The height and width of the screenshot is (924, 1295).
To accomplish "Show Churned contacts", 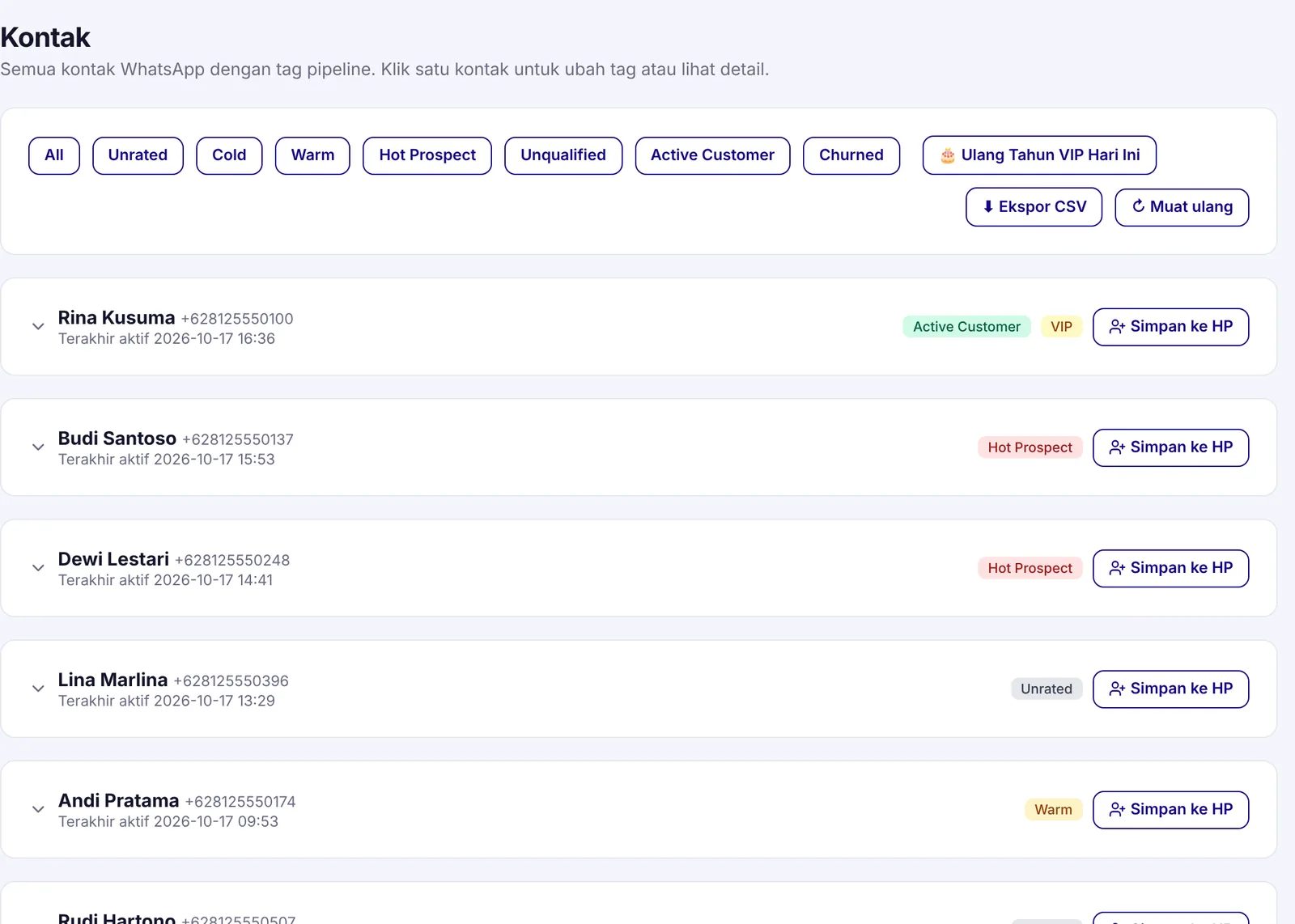I will [851, 155].
